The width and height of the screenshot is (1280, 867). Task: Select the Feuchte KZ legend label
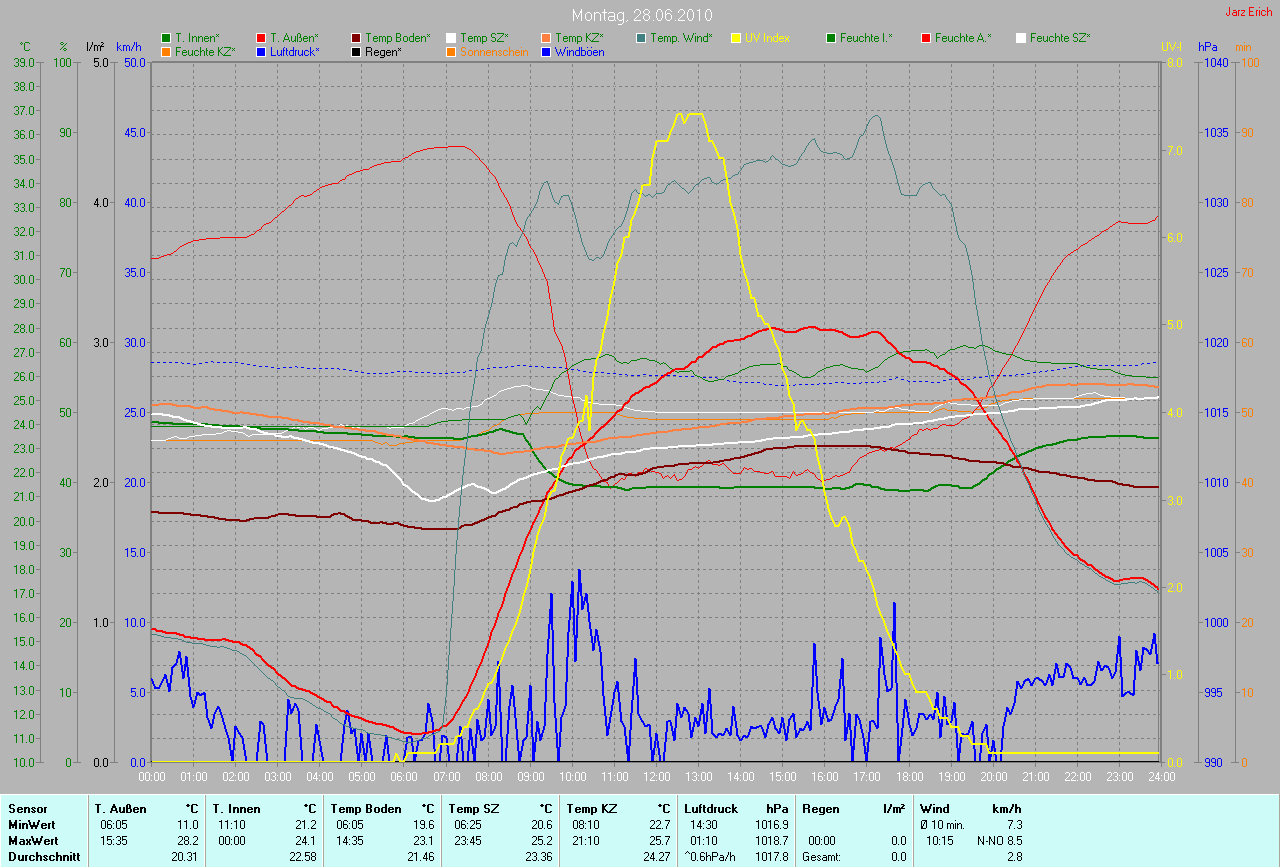[205, 51]
